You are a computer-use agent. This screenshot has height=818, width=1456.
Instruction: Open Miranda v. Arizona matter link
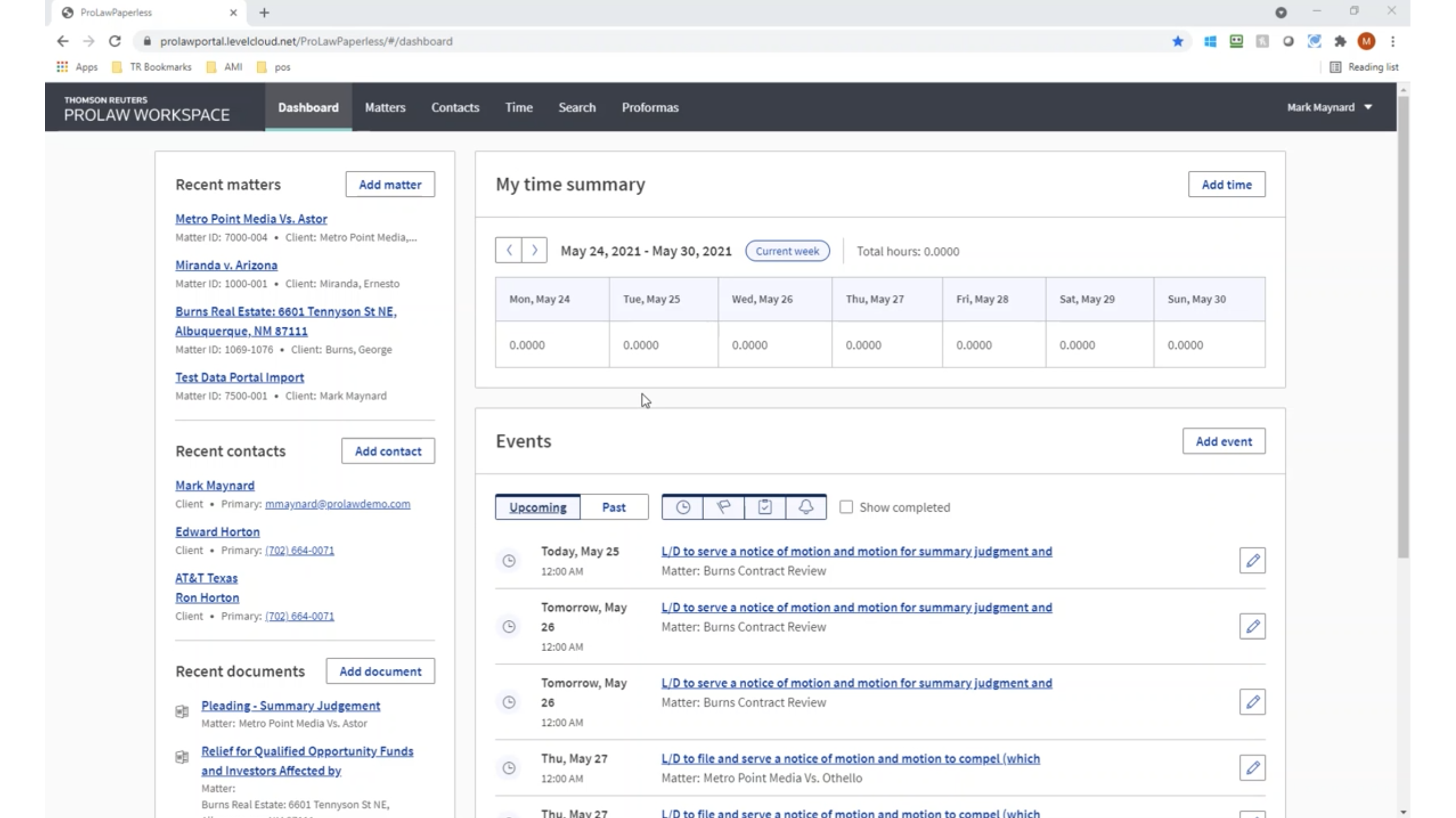(226, 265)
